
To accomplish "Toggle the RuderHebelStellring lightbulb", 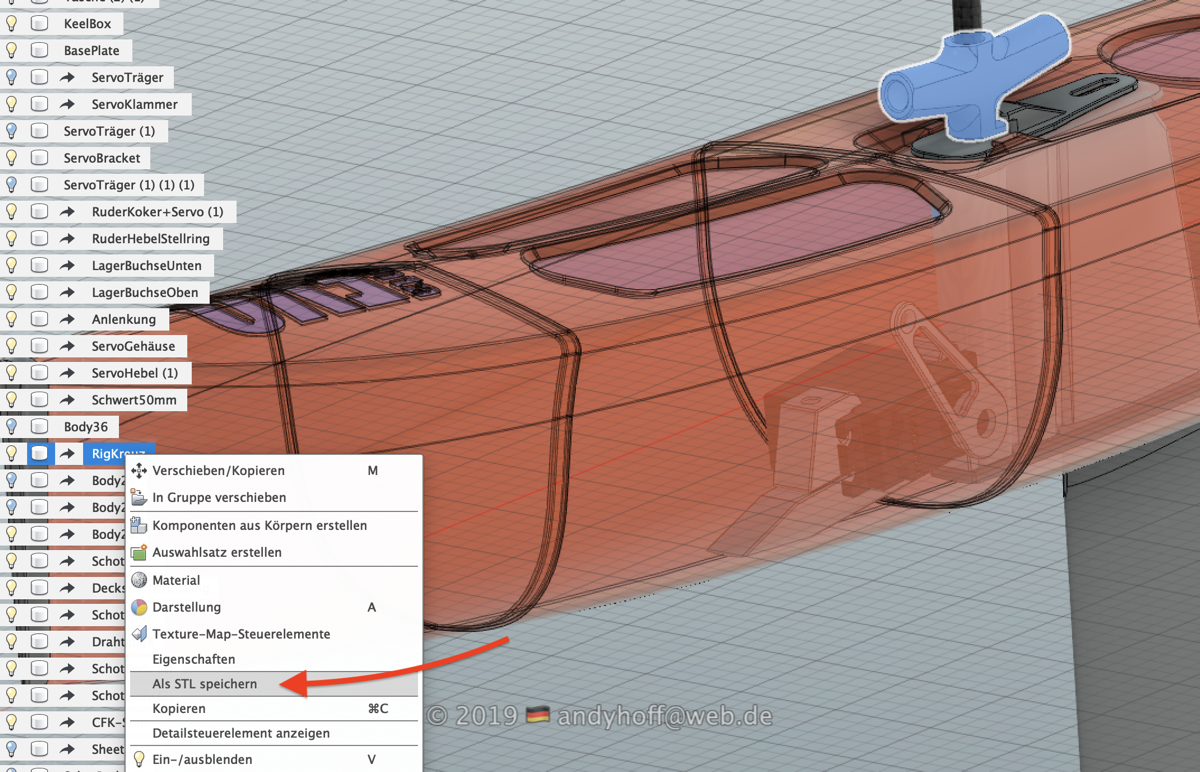I will pos(12,239).
